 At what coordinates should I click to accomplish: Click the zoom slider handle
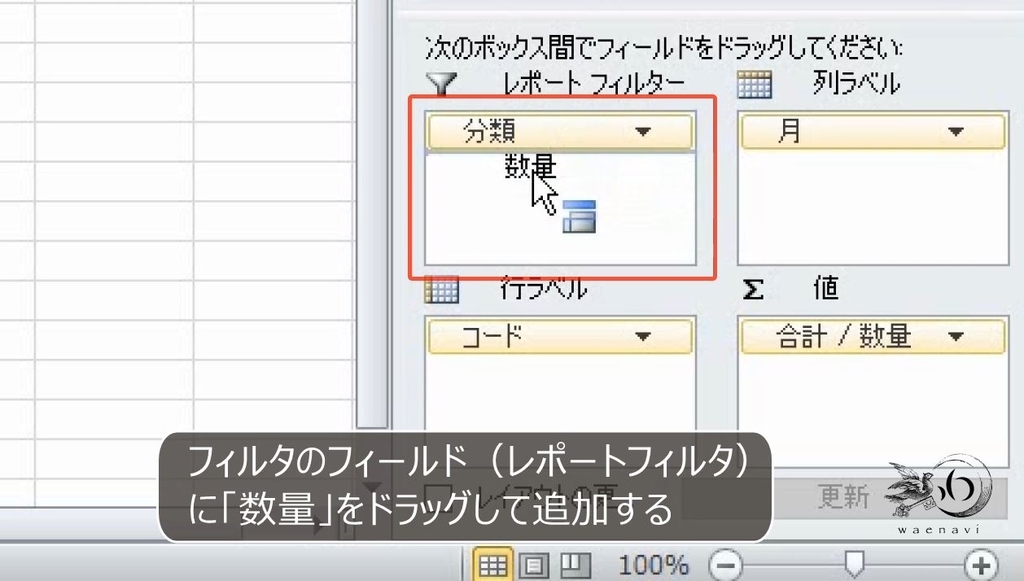click(854, 563)
